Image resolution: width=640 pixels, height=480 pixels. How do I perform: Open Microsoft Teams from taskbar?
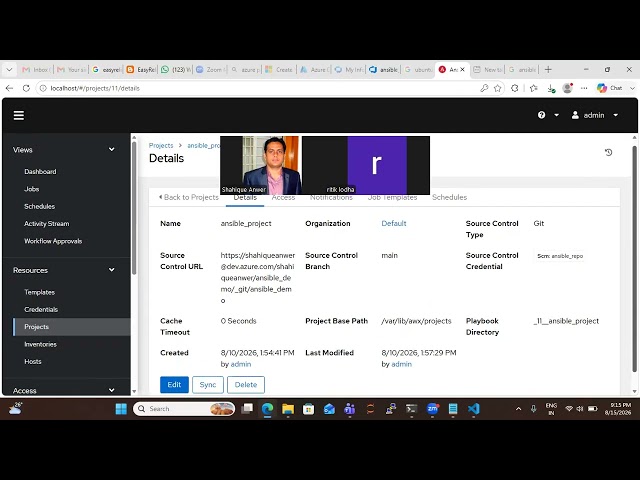349,409
